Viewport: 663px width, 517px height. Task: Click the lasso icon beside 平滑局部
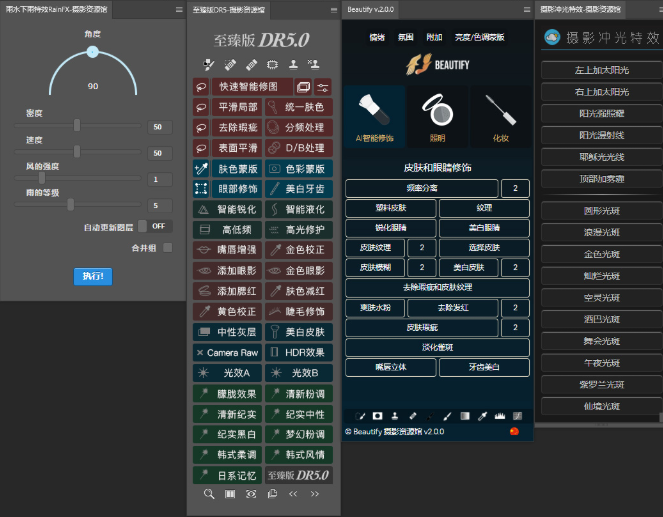click(x=201, y=107)
